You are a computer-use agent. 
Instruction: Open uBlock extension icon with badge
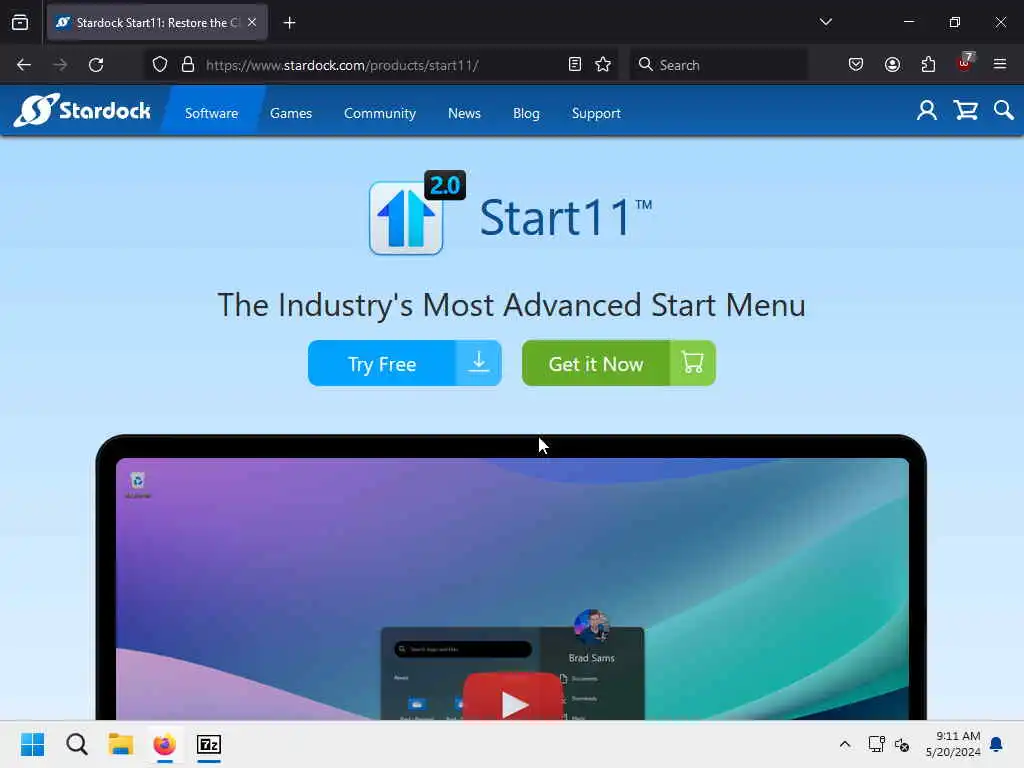tap(965, 63)
